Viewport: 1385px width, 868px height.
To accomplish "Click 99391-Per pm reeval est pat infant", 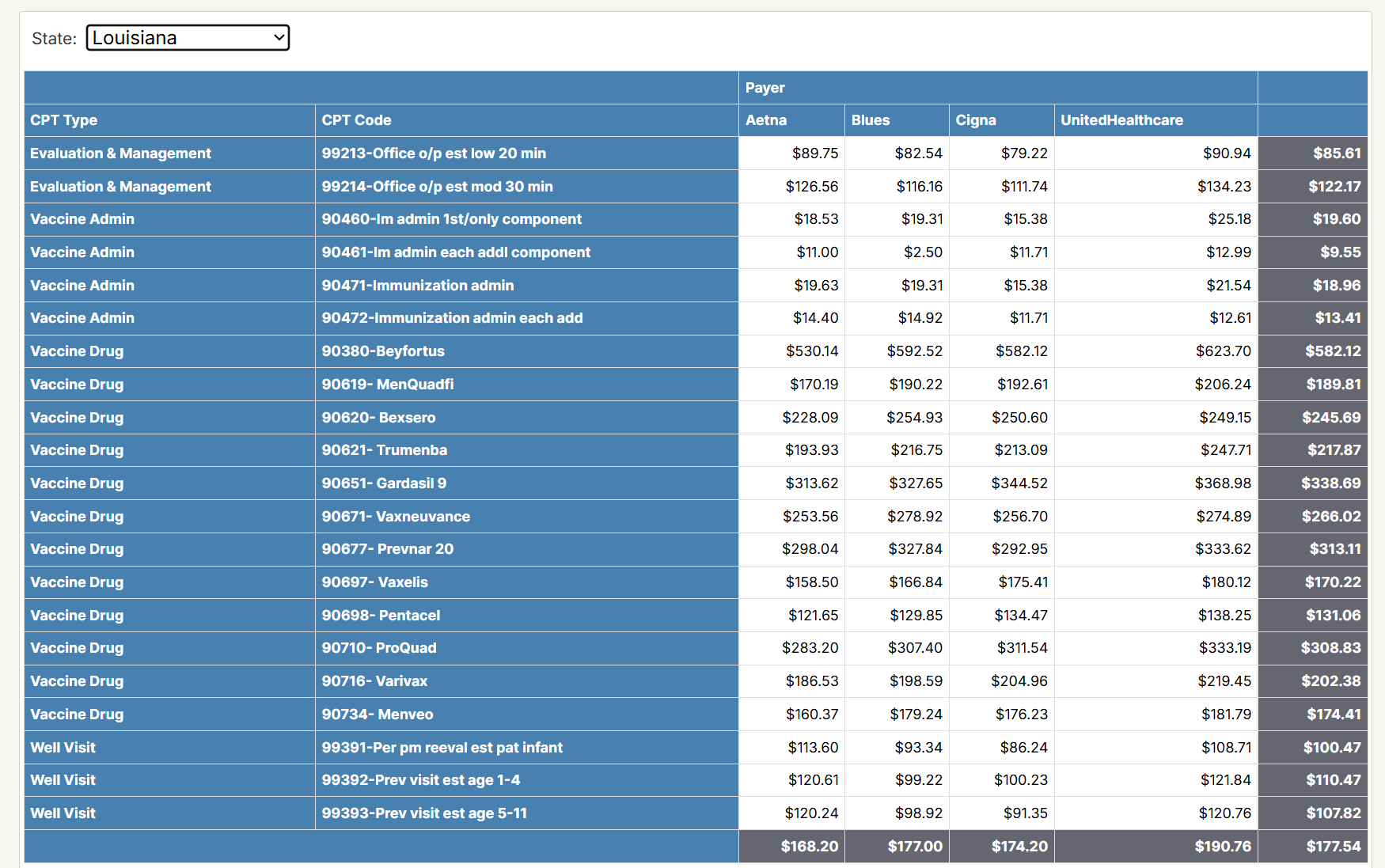I will tap(527, 748).
